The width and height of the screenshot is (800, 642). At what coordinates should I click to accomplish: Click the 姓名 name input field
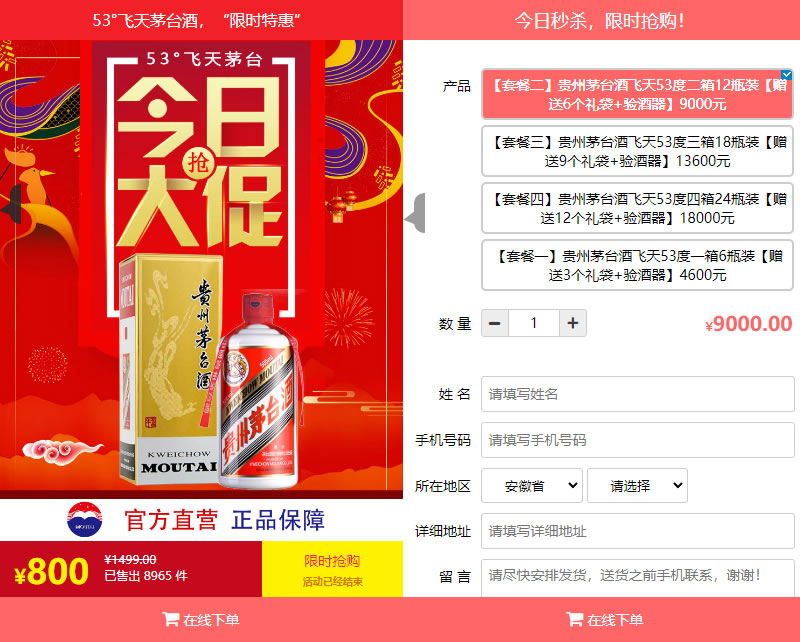click(637, 394)
